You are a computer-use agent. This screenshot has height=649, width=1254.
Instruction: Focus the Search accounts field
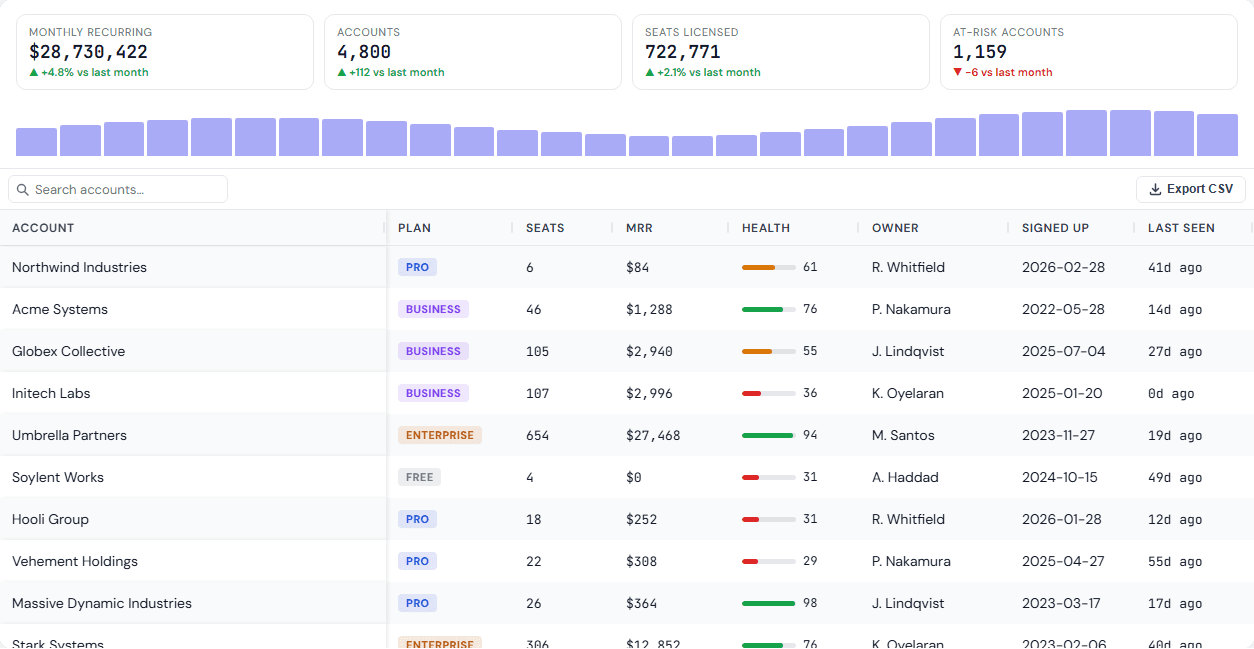click(118, 189)
